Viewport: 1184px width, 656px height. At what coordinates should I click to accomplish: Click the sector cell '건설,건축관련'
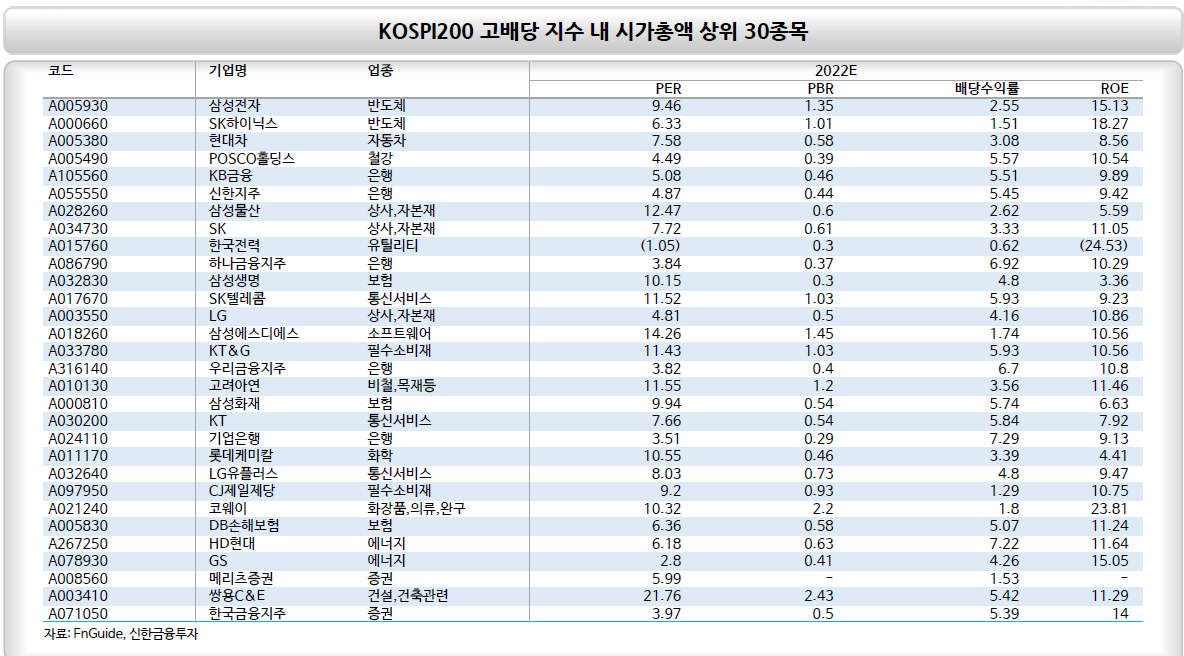(408, 596)
